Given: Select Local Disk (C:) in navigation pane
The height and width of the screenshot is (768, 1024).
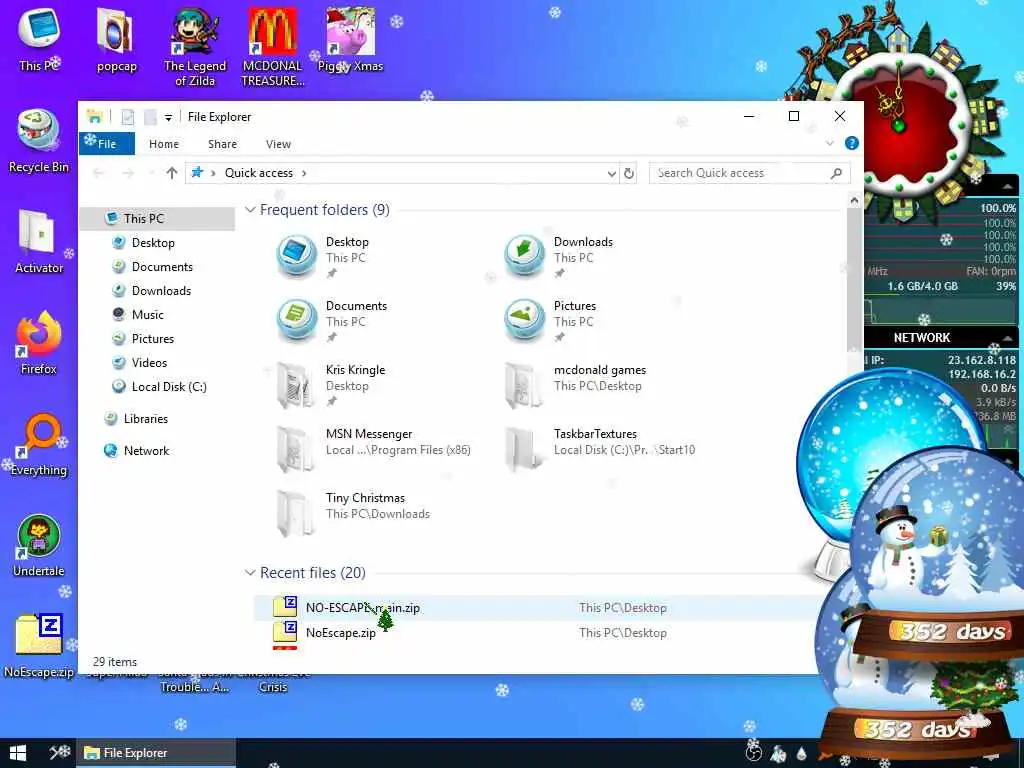Looking at the screenshot, I should point(157,387).
